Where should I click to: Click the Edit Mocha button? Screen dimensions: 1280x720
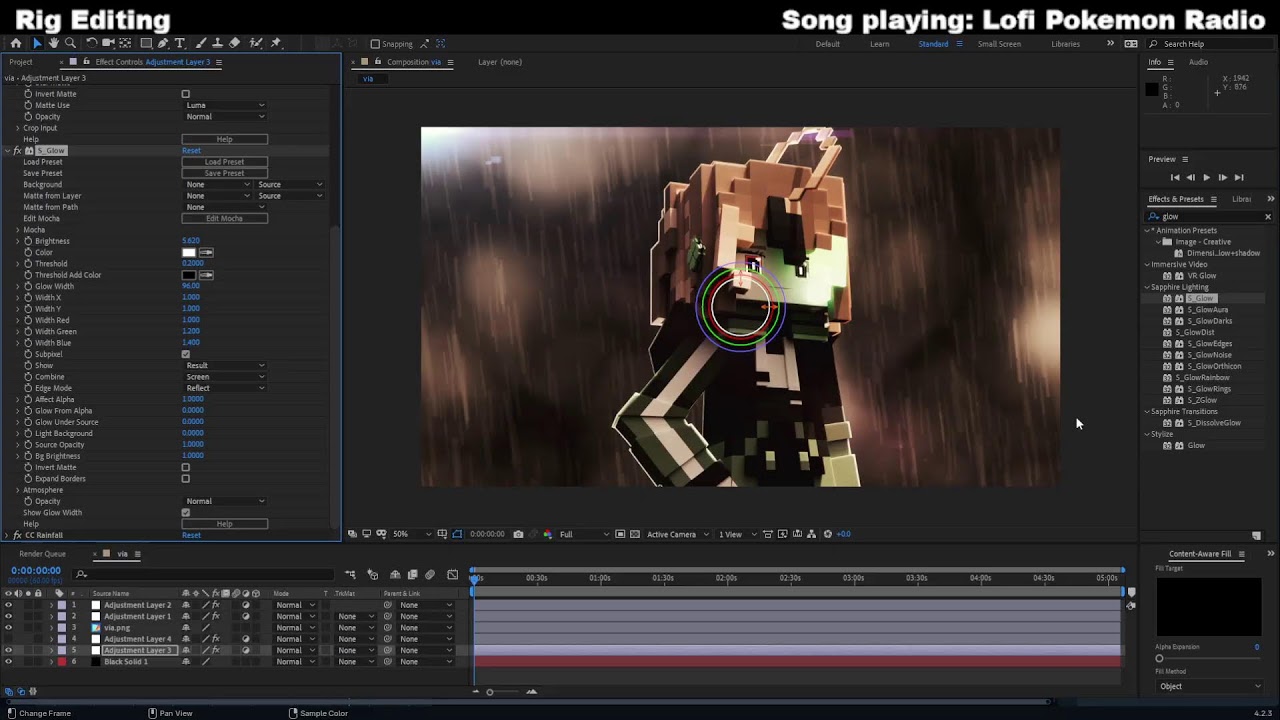(x=224, y=218)
